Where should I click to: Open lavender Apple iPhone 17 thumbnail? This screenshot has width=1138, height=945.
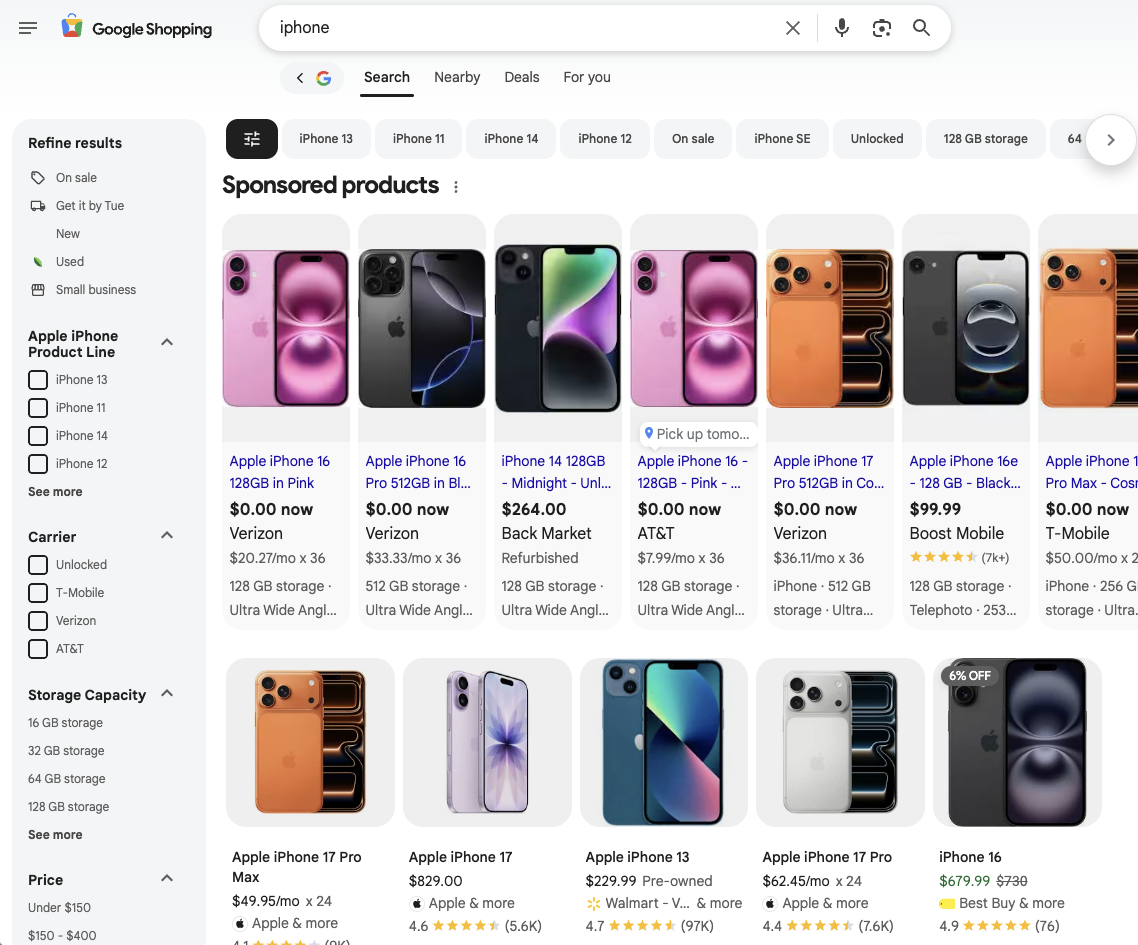point(487,742)
